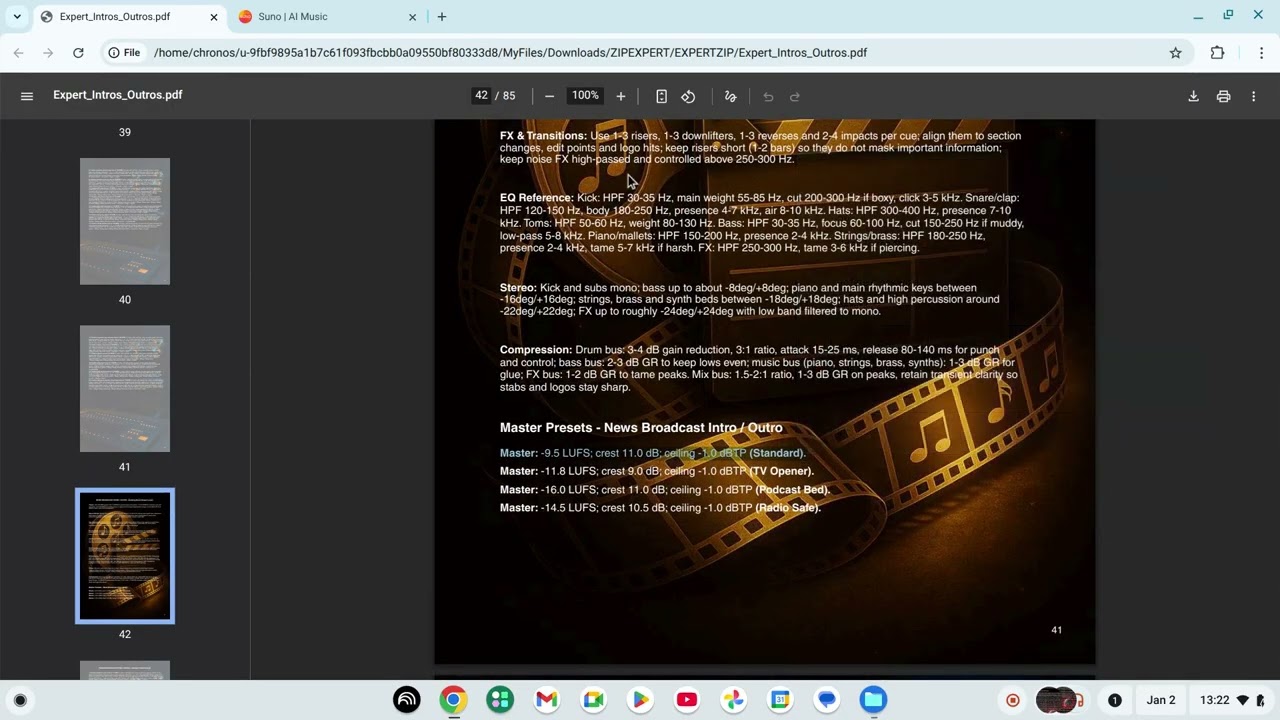The image size is (1280, 720).
Task: Download the PDF file
Action: click(1193, 96)
